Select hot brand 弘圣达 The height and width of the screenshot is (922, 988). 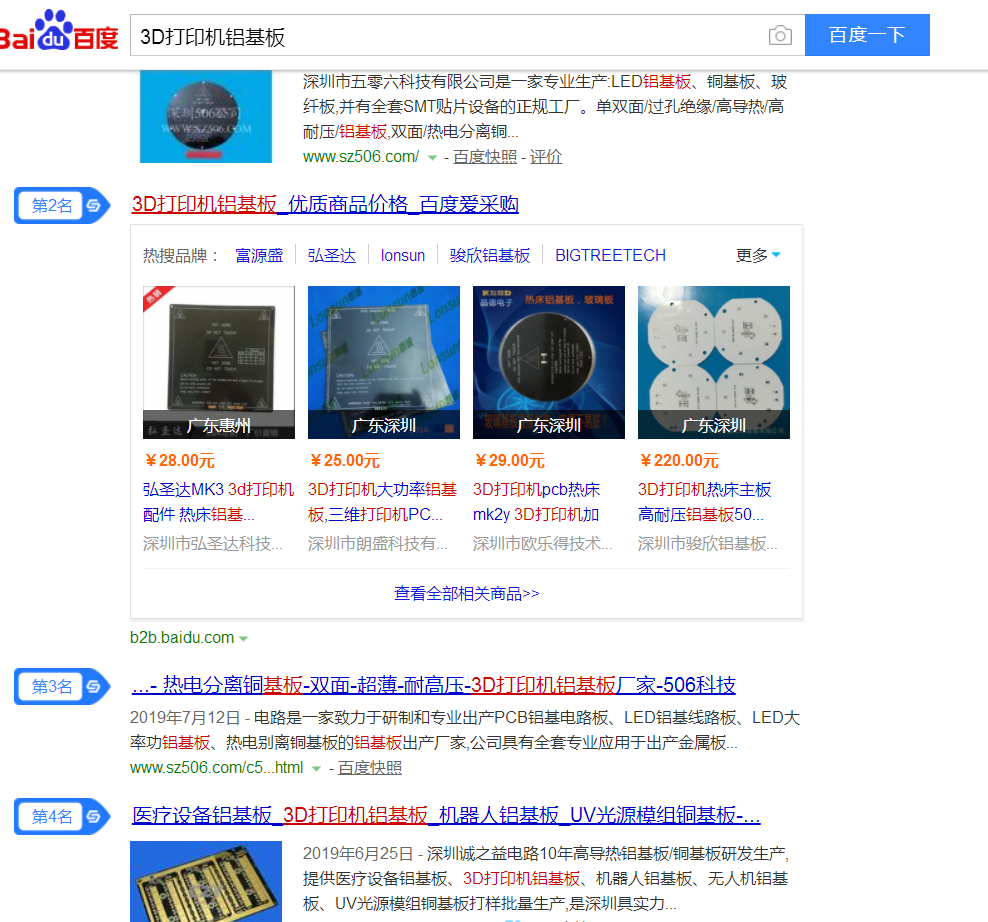(x=331, y=255)
